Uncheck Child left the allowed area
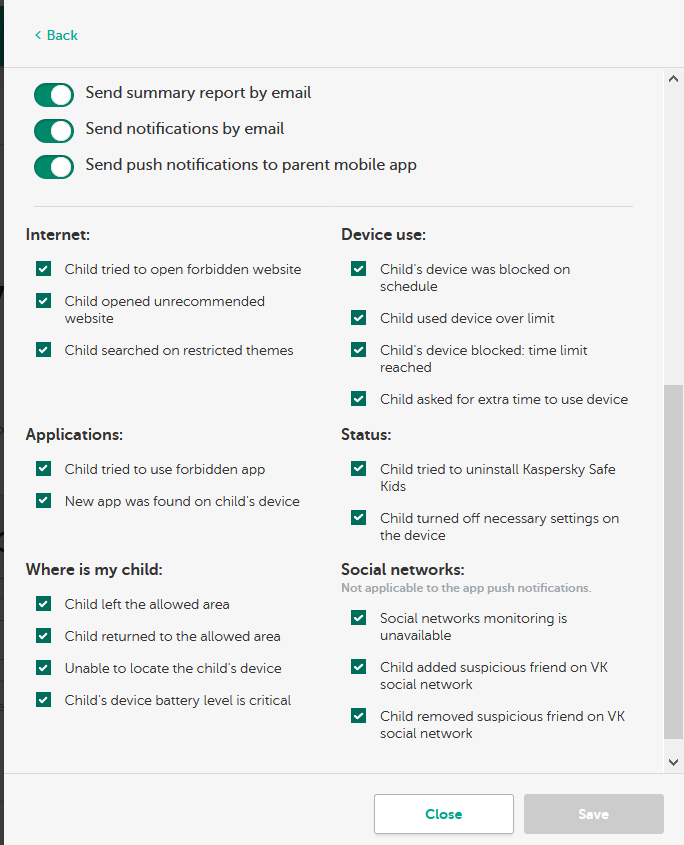 (x=43, y=604)
